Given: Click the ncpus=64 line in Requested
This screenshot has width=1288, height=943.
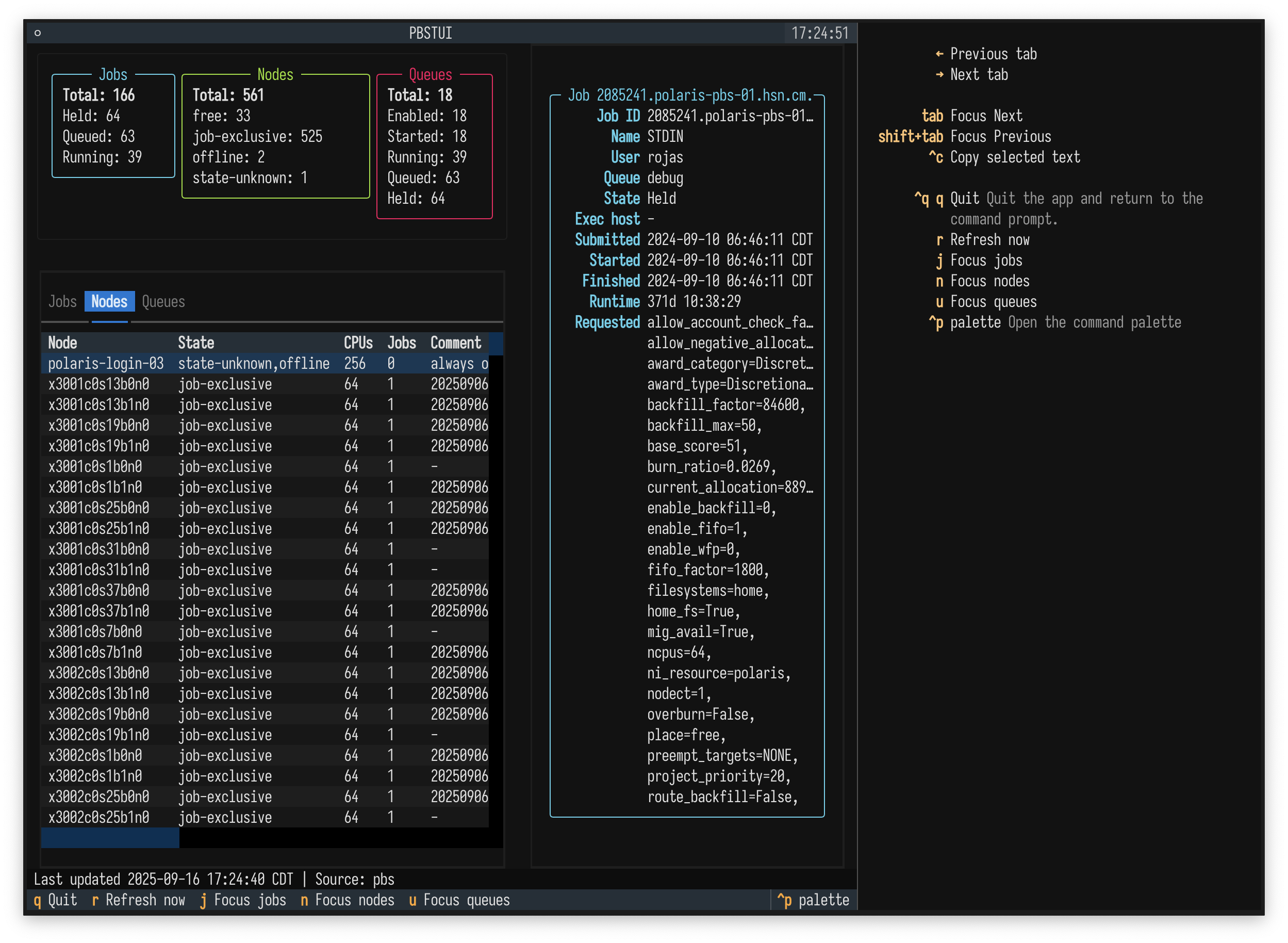Looking at the screenshot, I should [x=679, y=652].
